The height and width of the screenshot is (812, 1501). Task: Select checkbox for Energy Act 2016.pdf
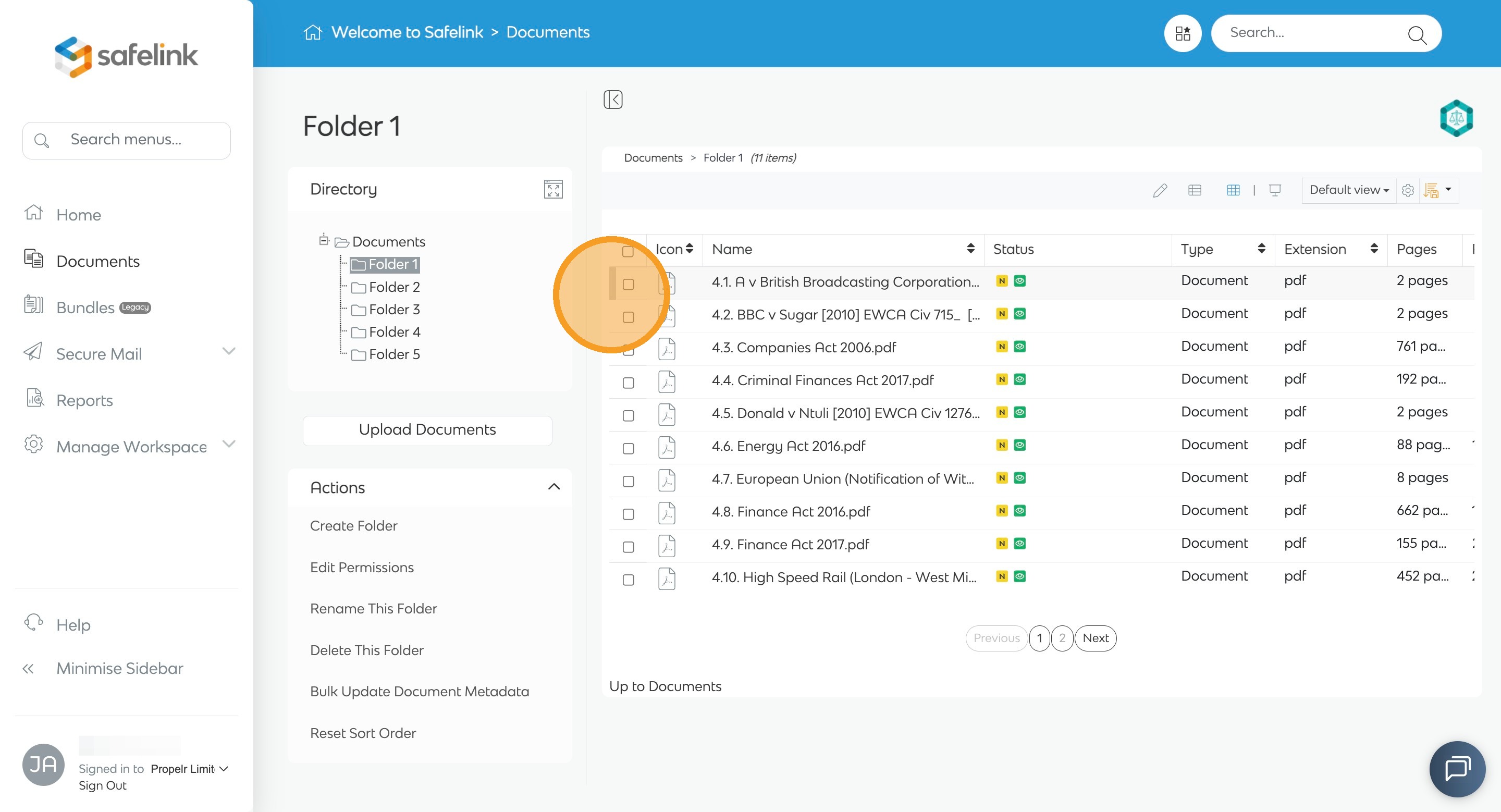[628, 449]
